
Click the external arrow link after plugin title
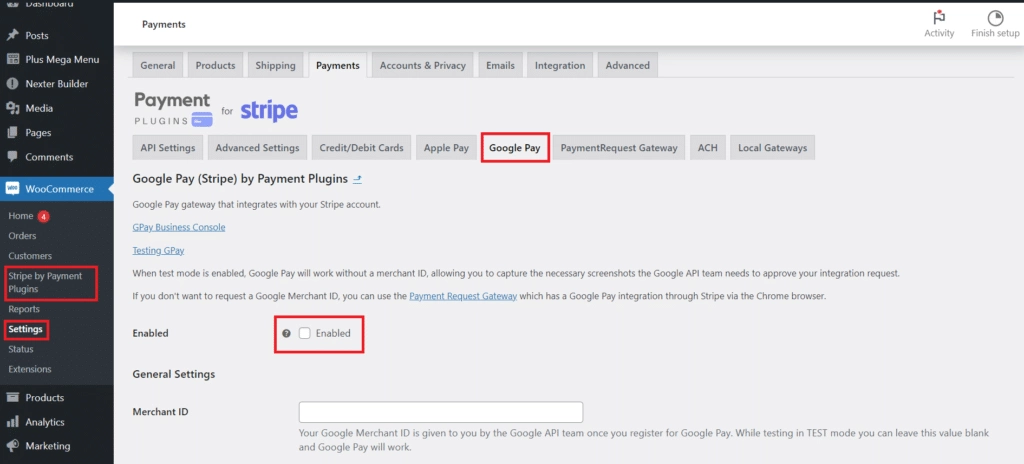point(357,178)
